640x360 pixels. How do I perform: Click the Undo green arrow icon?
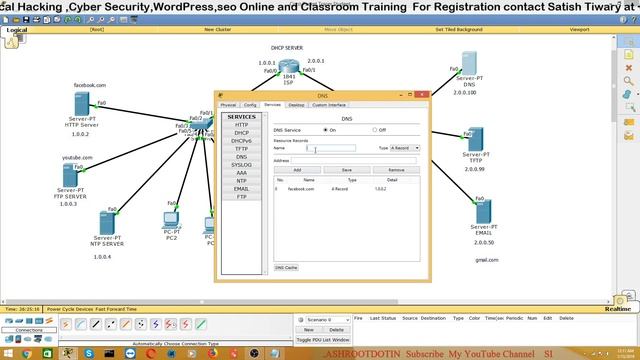point(68,20)
